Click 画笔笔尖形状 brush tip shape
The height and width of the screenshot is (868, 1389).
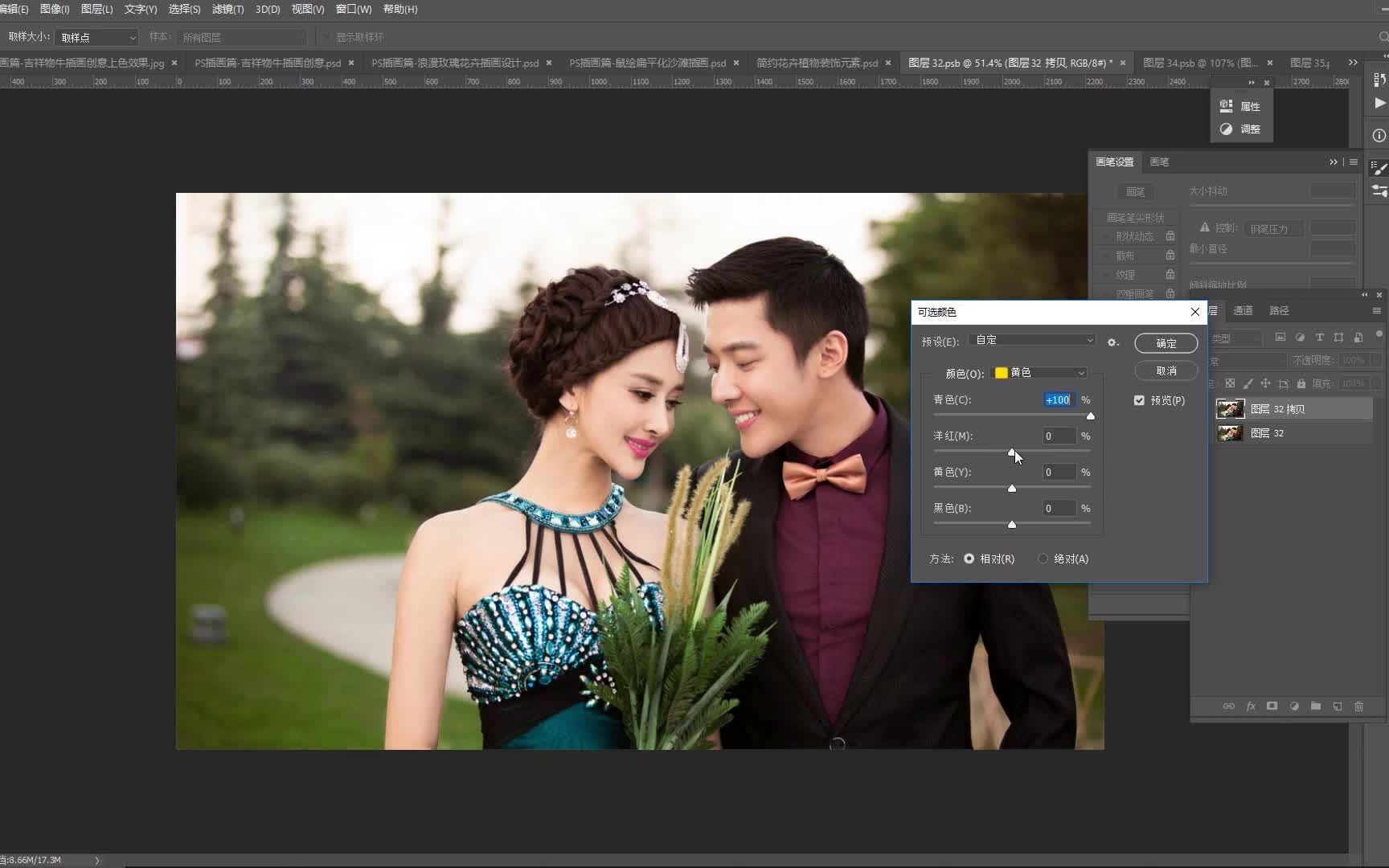click(1135, 218)
